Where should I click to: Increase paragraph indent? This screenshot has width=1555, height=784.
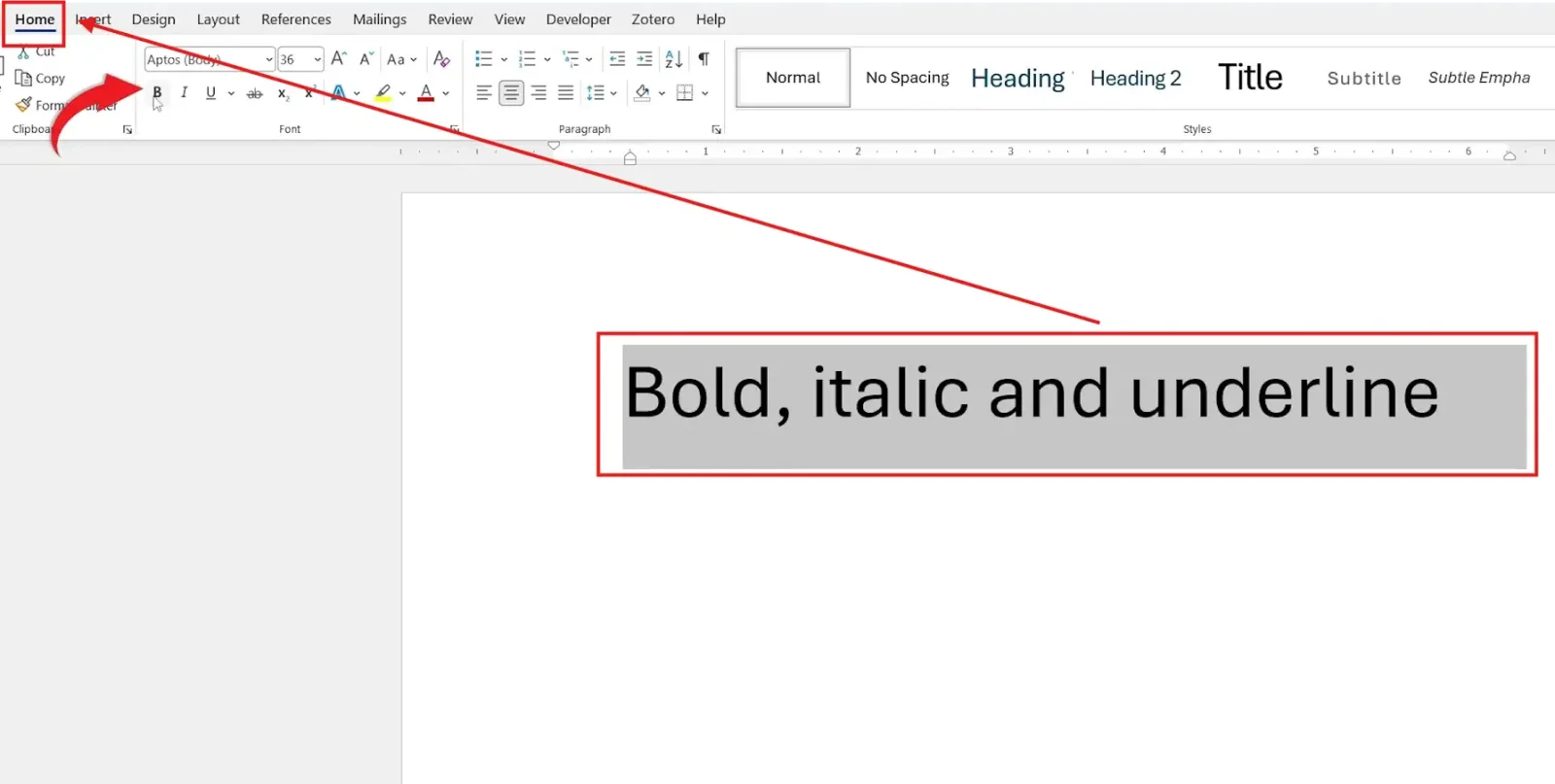click(x=644, y=59)
